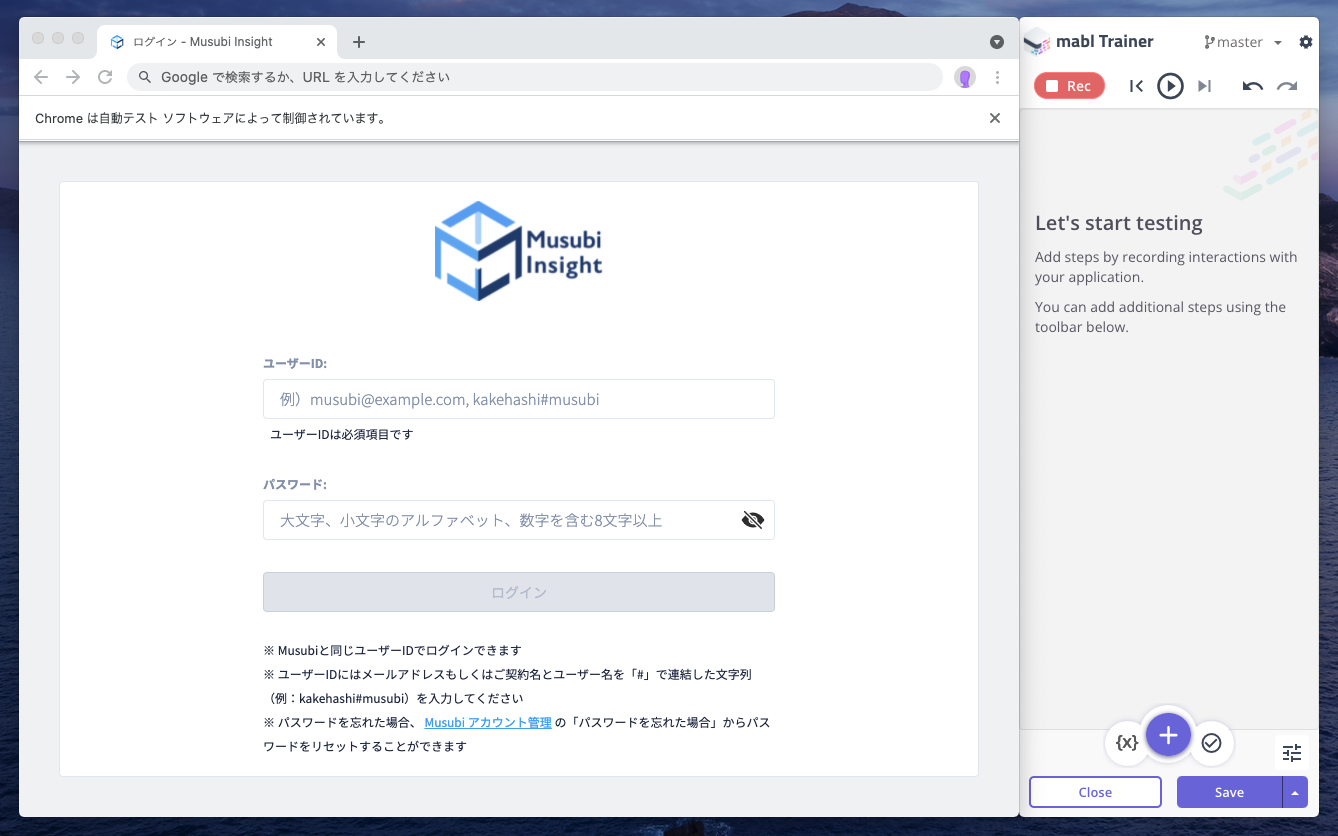Toggle the Rec recording button
The image size is (1338, 836).
[x=1069, y=86]
